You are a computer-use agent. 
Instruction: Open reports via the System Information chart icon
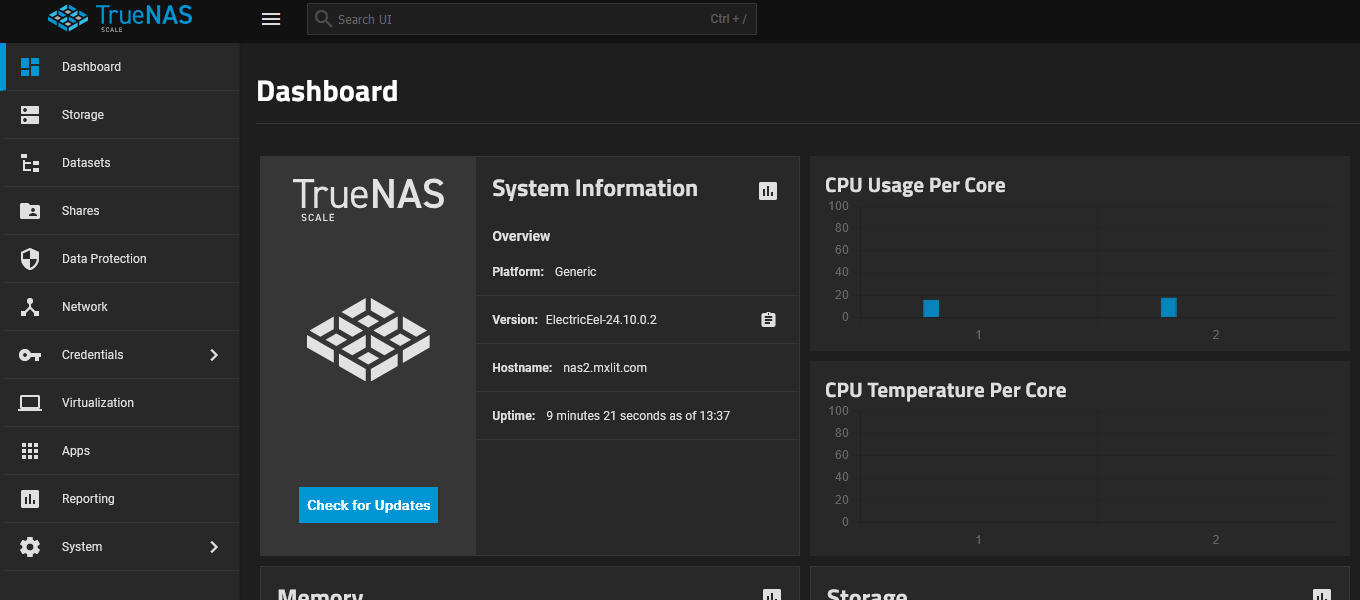pos(768,190)
